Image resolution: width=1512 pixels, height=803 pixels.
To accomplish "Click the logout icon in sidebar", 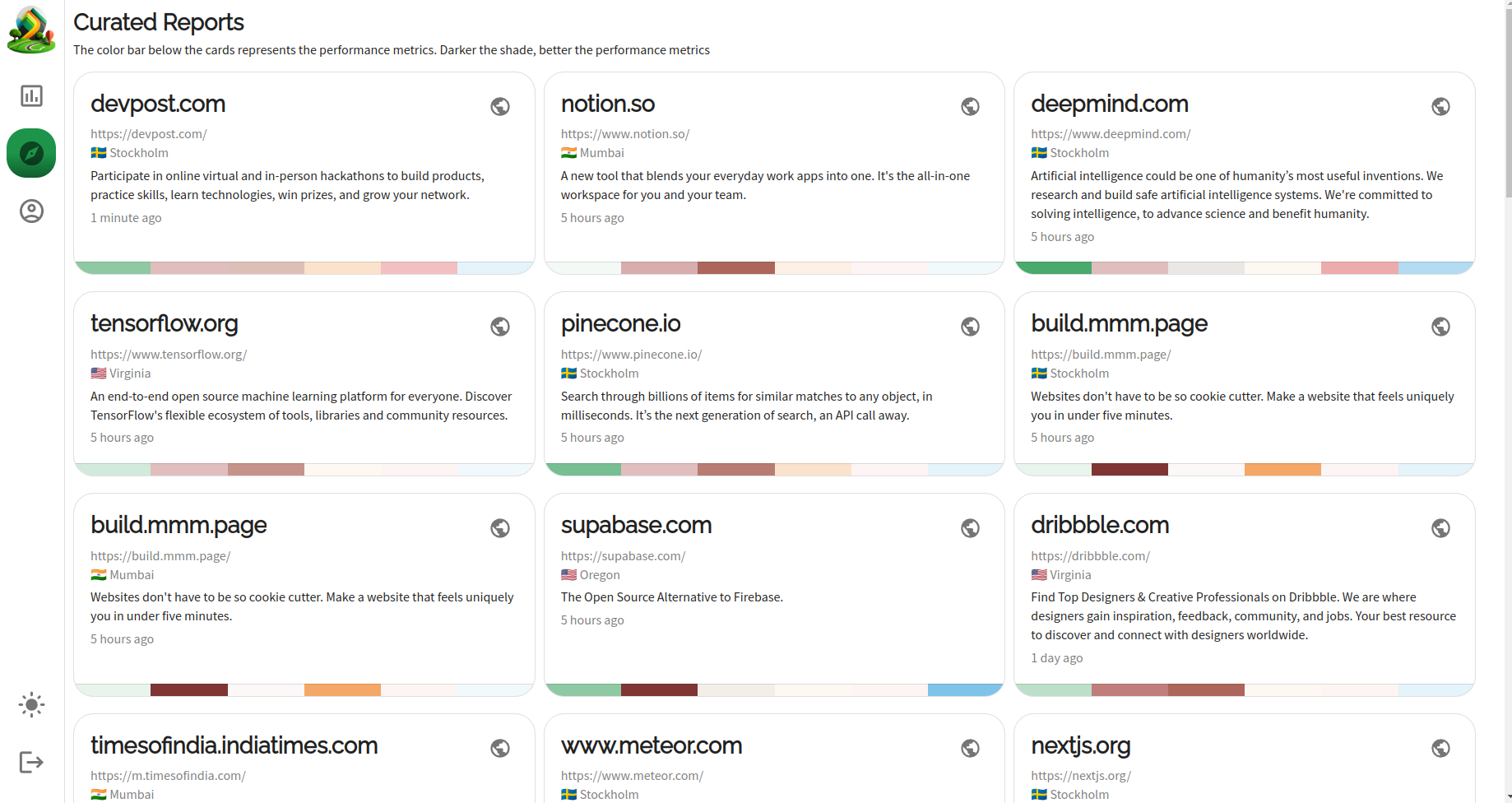I will click(31, 762).
